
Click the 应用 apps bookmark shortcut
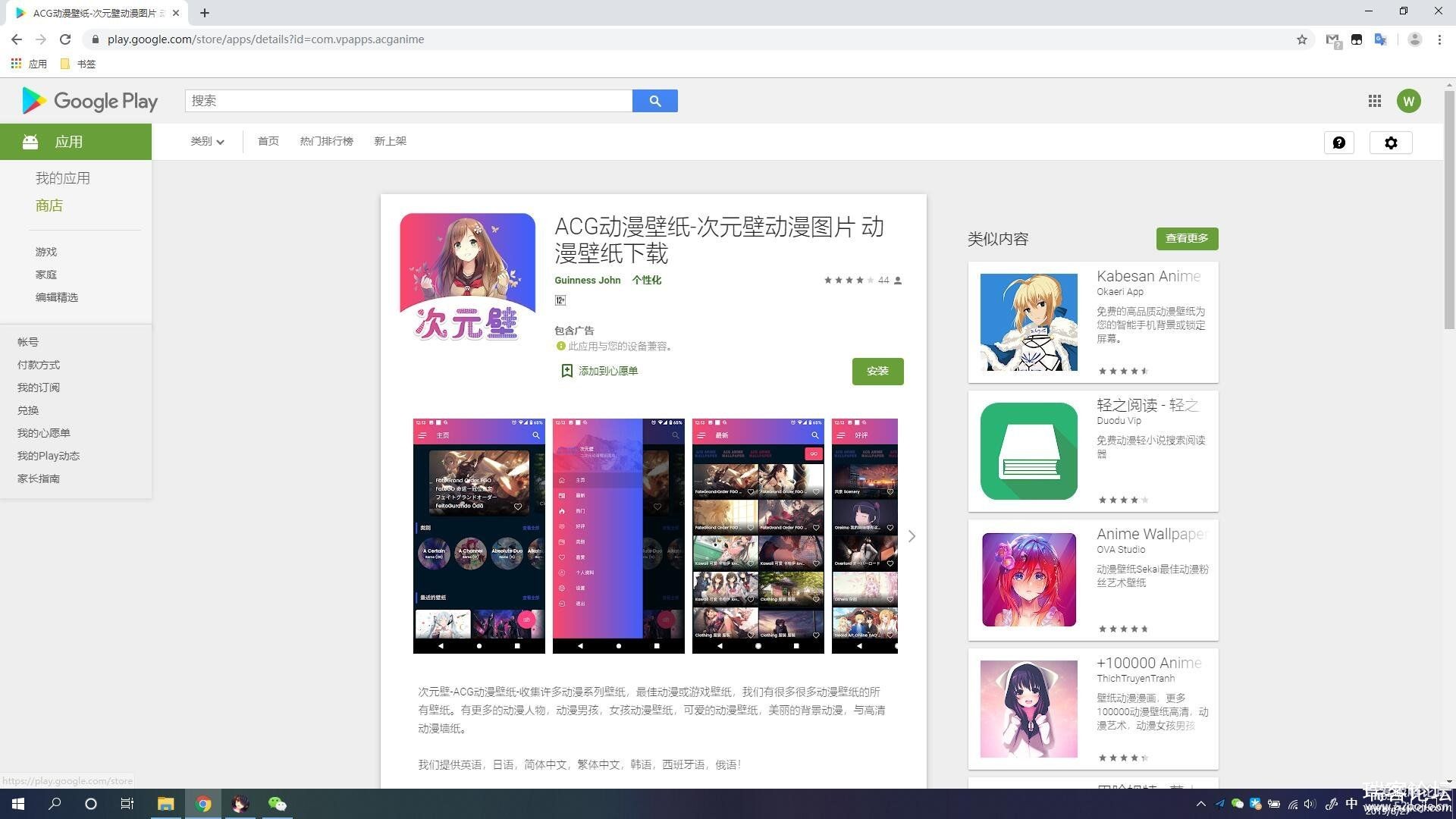[29, 64]
